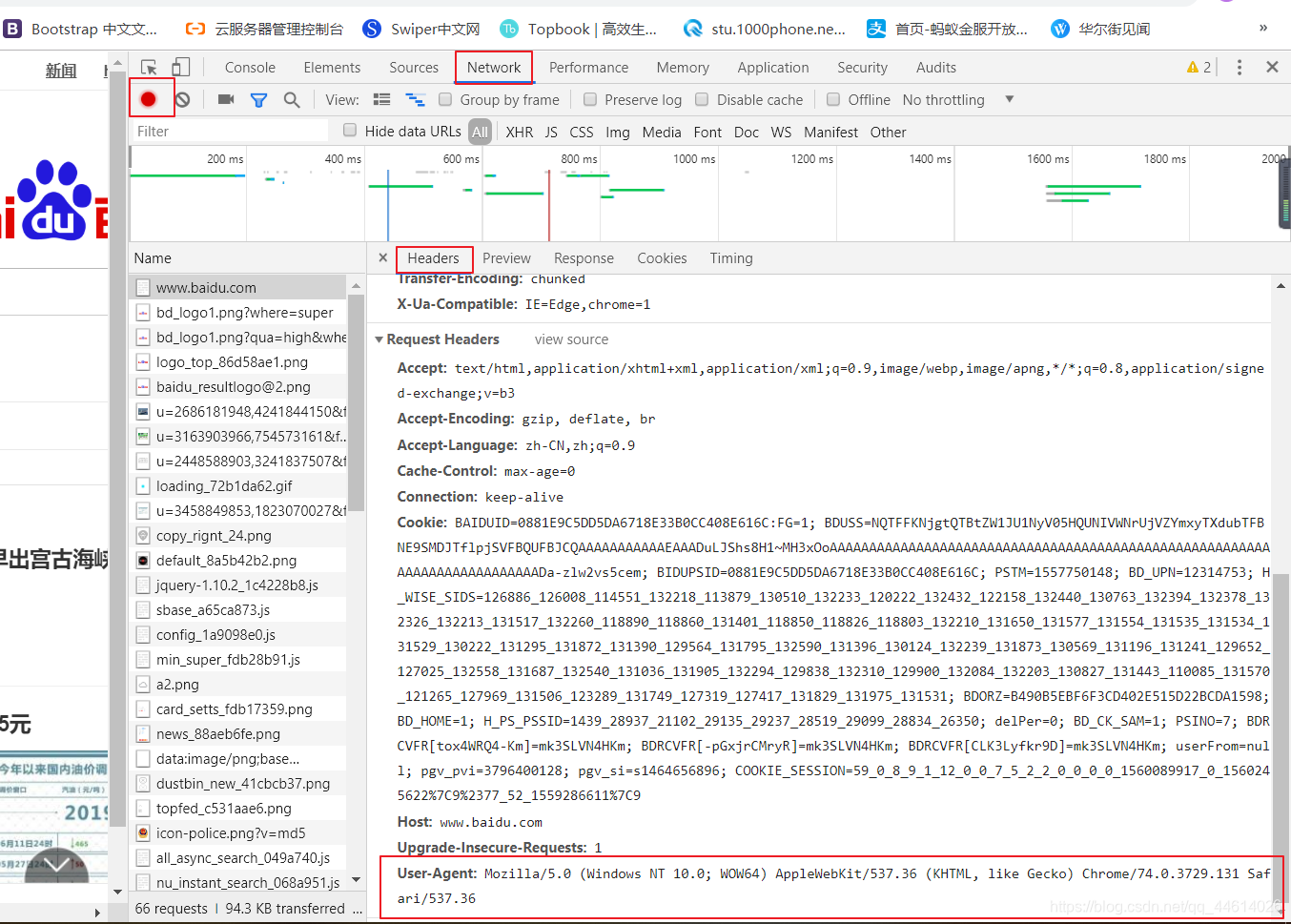The width and height of the screenshot is (1291, 924).
Task: Toggle the filter funnel icon
Action: coord(258,100)
